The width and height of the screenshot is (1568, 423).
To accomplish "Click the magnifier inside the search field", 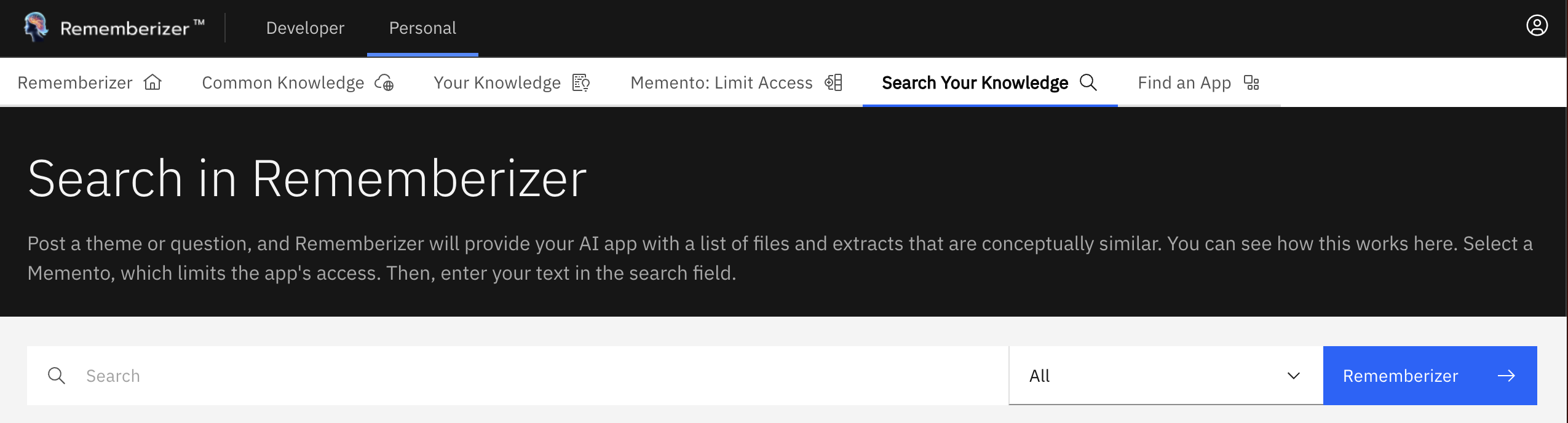I will click(57, 375).
